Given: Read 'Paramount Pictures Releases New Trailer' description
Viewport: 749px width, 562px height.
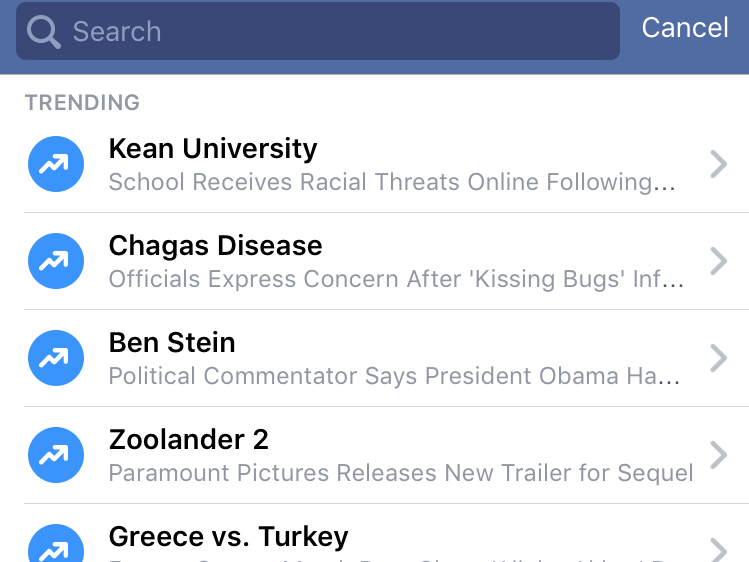Looking at the screenshot, I should point(400,473).
